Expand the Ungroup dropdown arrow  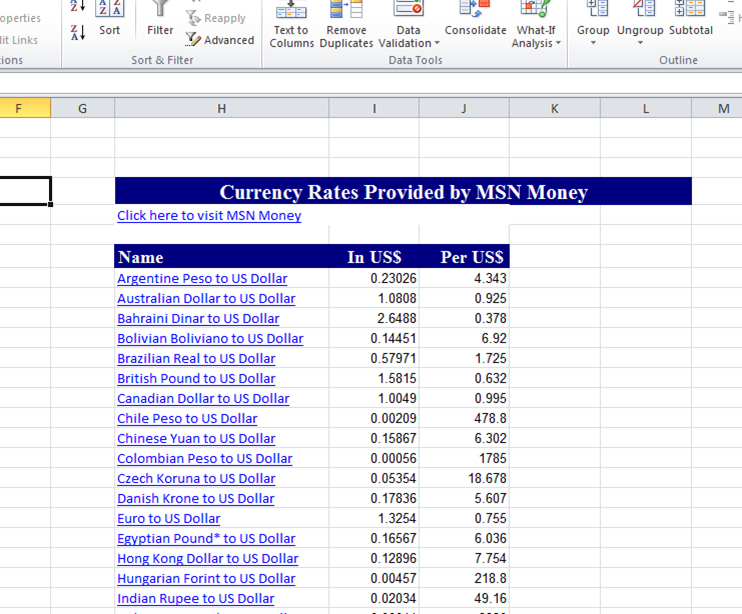[x=640, y=43]
